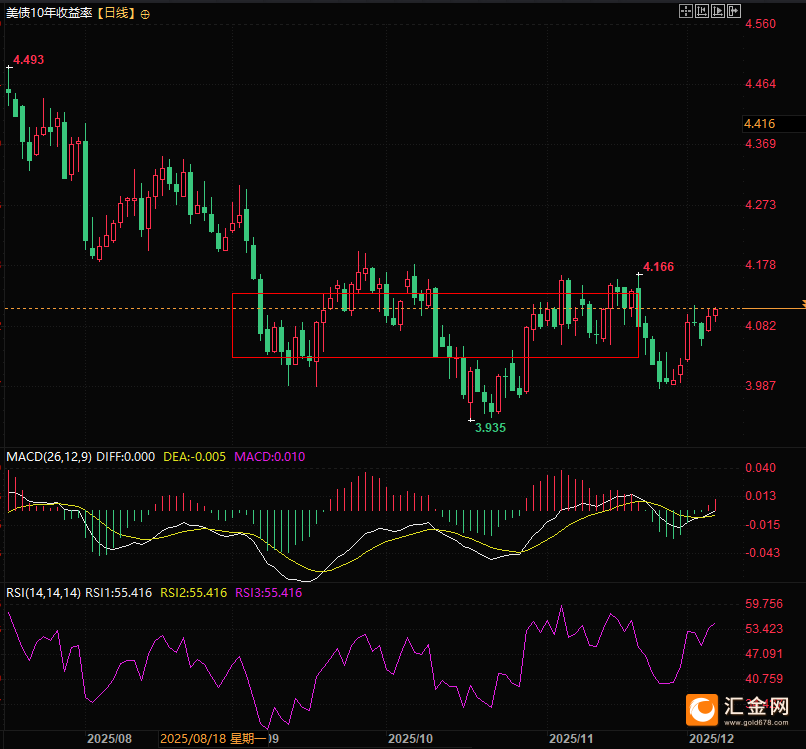Click the 2025/10 label on time axis
Viewport: 806px width, 749px height.
click(410, 739)
